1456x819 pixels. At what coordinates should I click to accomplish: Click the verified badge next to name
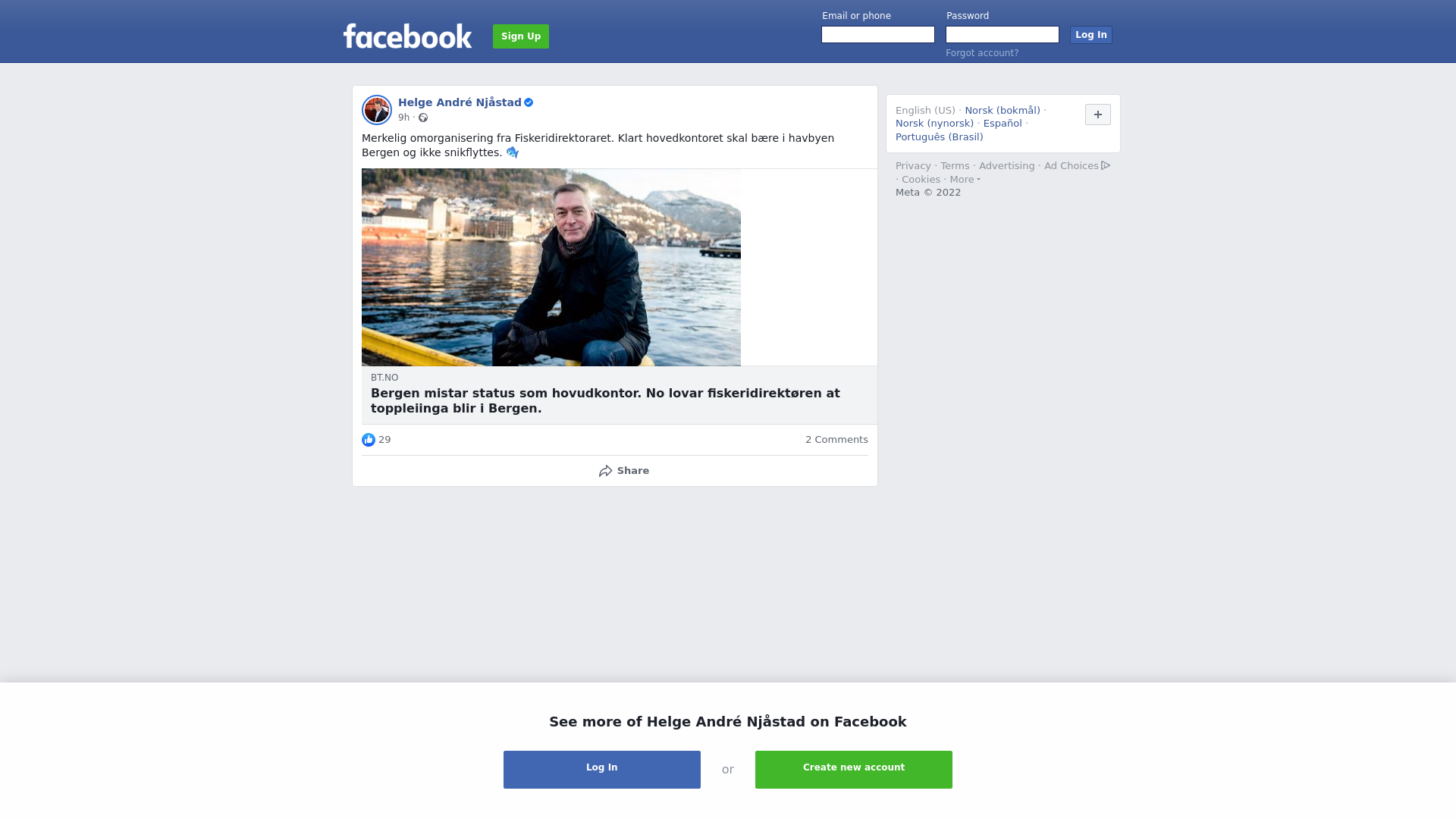(529, 102)
